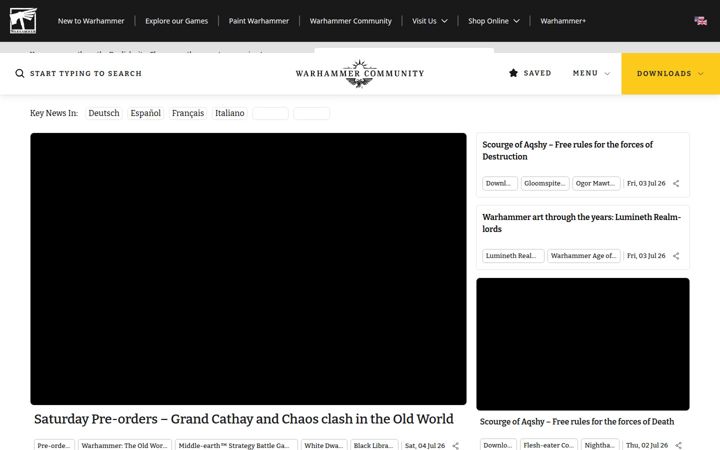This screenshot has width=720, height=450.
Task: Open Warhammer Community menu item
Action: (350, 21)
